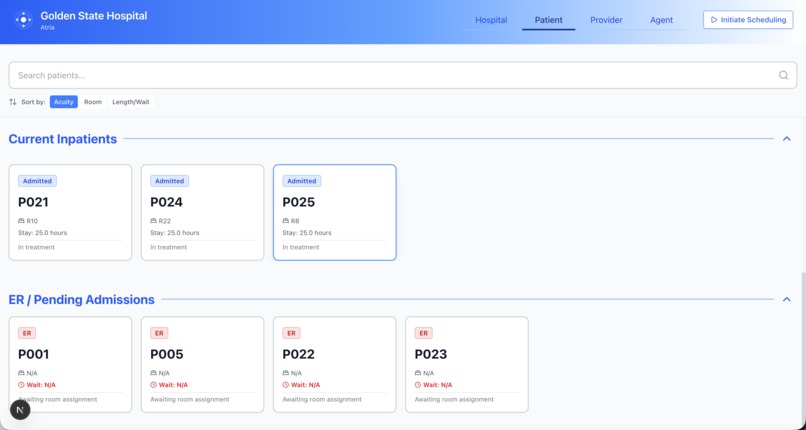Click the clock icon on P022 card
Screen dimensions: 806x430
(285, 385)
